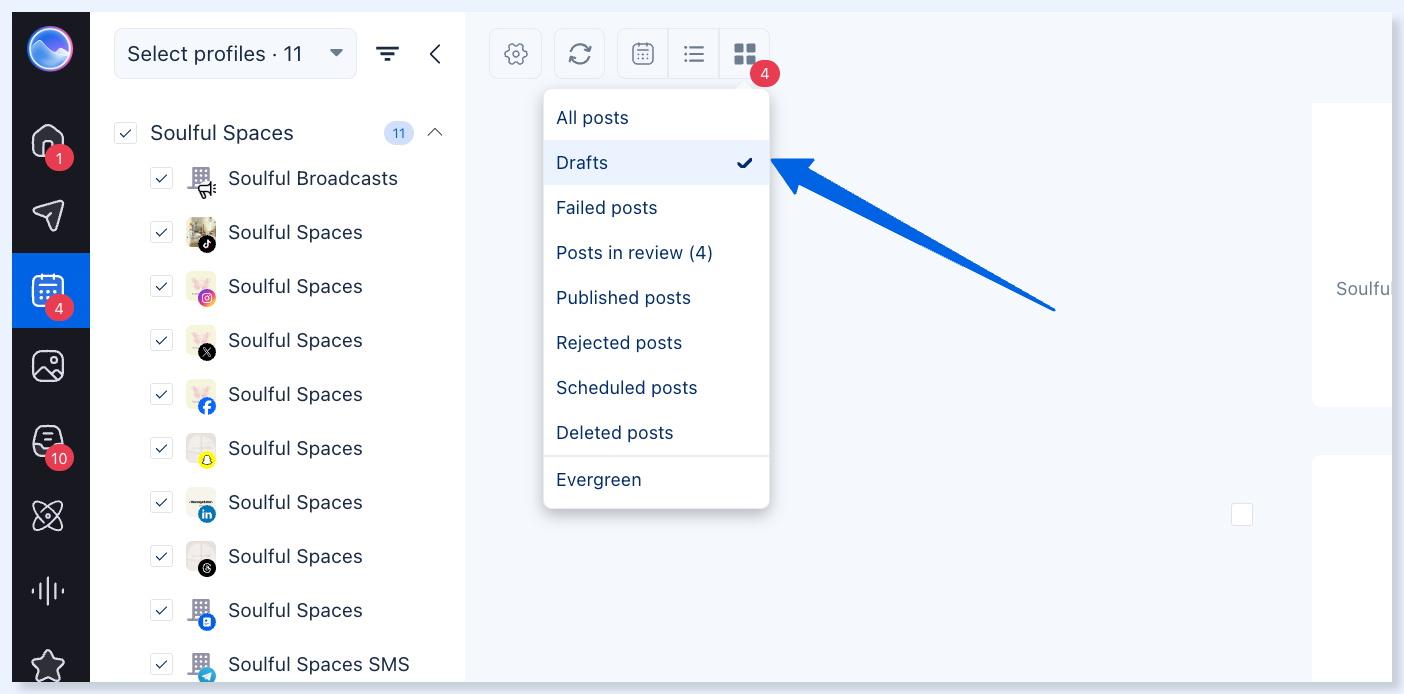The width and height of the screenshot is (1404, 694).
Task: Switch to list view icon
Action: pyautogui.click(x=694, y=54)
